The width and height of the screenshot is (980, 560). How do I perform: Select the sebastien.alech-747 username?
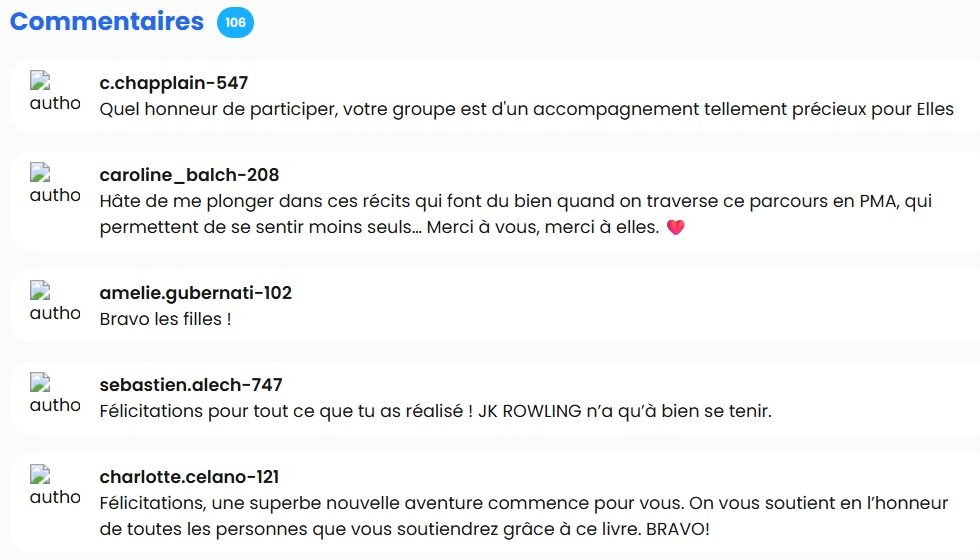click(x=191, y=385)
